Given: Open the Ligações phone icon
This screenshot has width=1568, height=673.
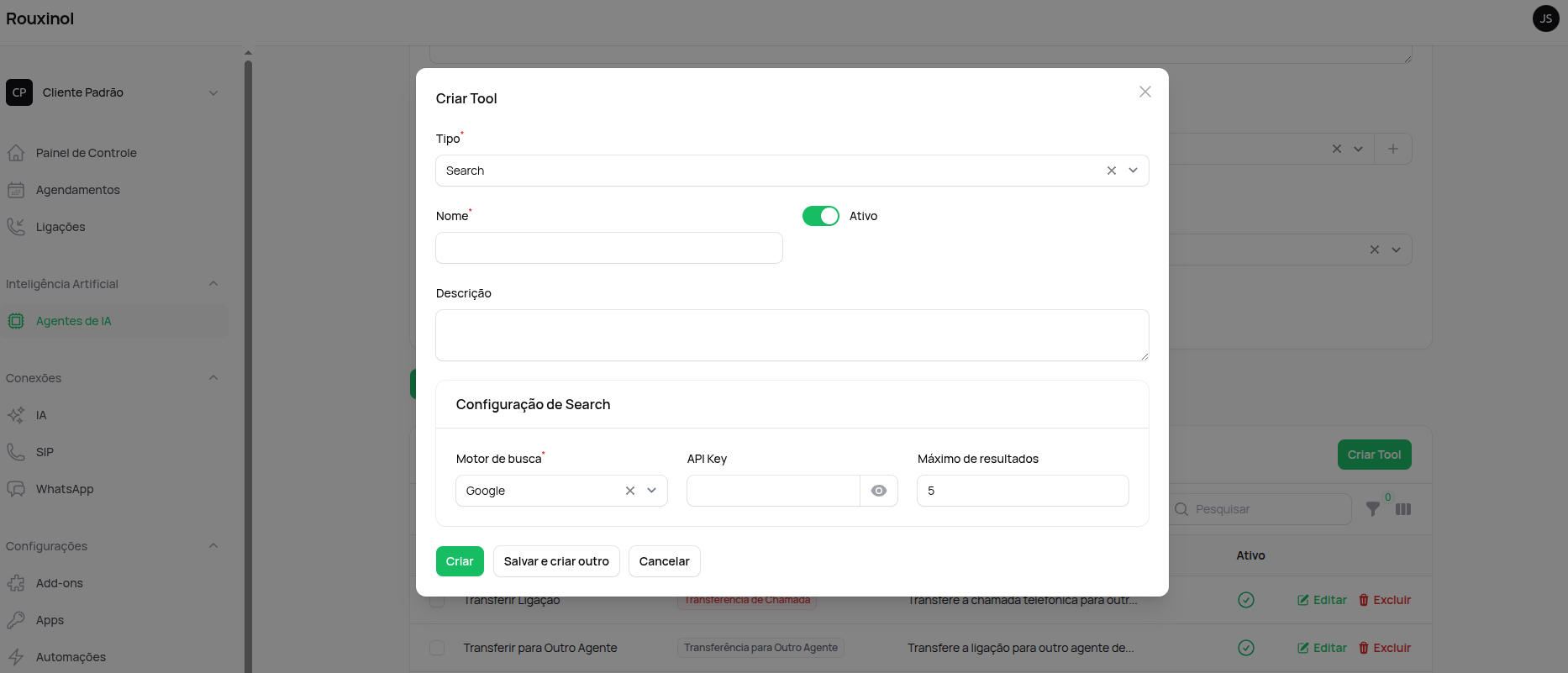Looking at the screenshot, I should pyautogui.click(x=16, y=227).
